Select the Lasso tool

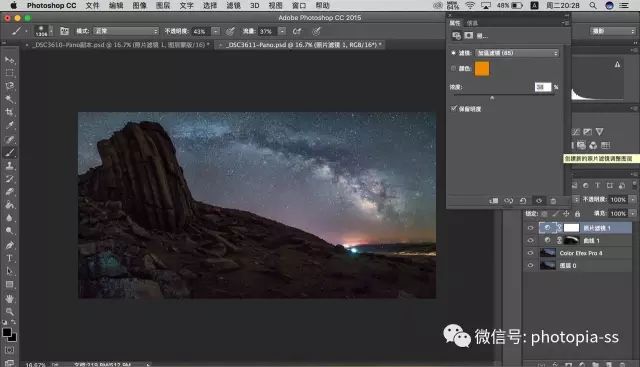coord(9,86)
